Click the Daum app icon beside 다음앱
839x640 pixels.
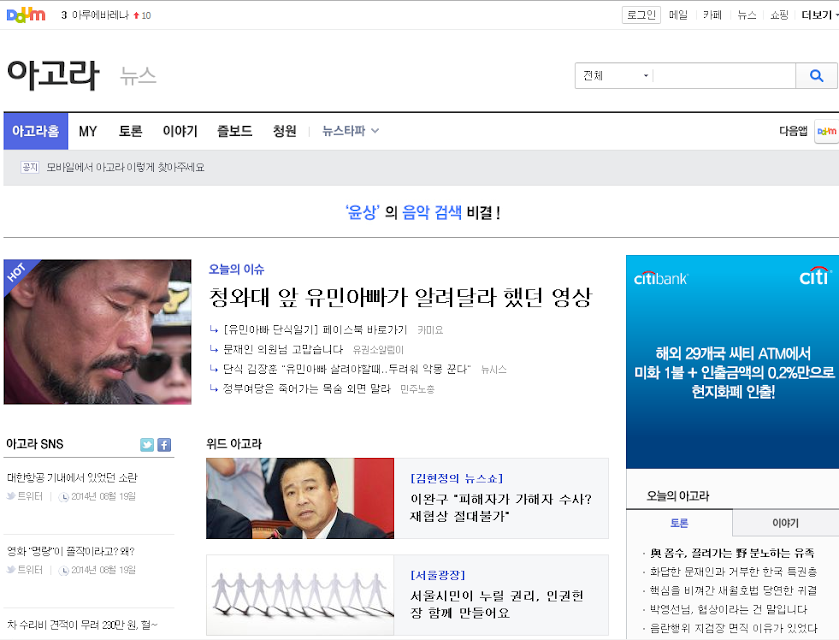(x=826, y=131)
